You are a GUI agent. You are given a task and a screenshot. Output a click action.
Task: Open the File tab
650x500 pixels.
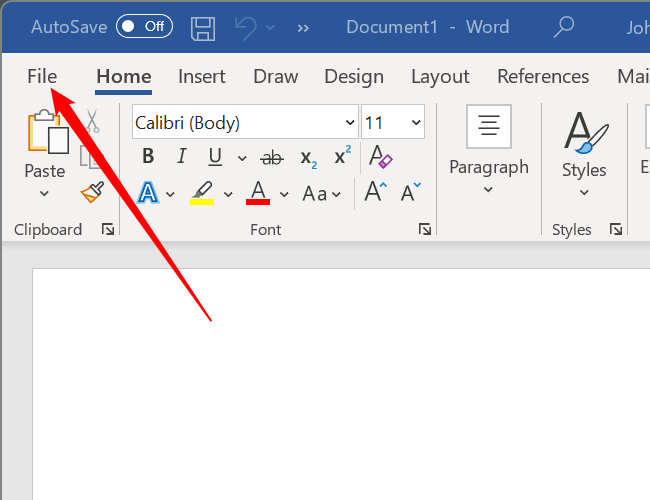[x=42, y=77]
